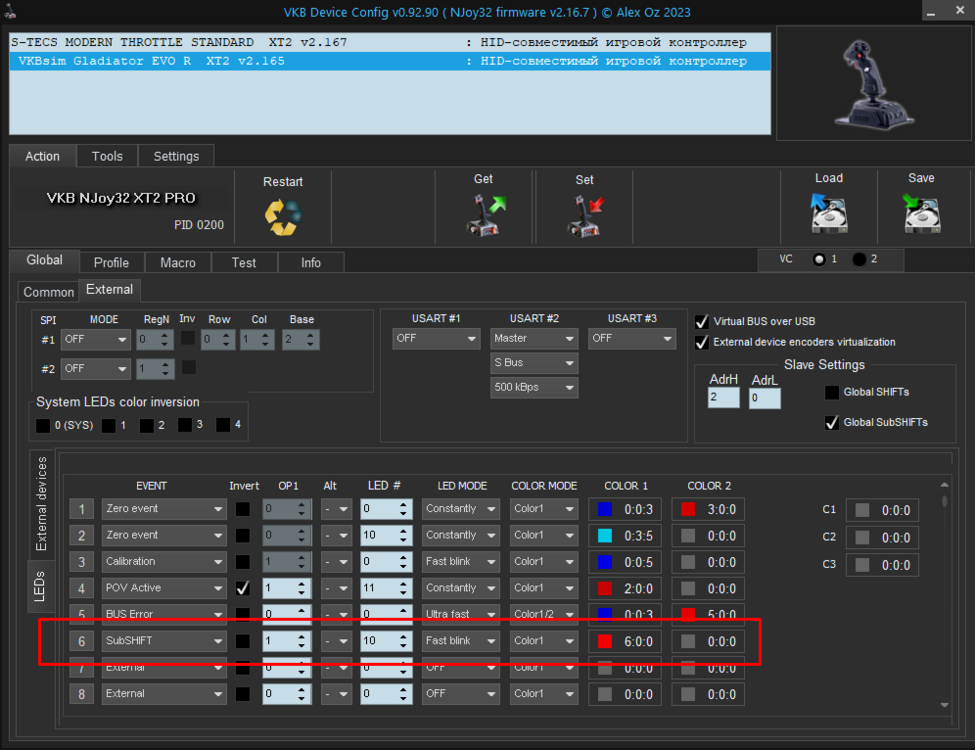Open the Calibration event dropdown in row 3
Viewport: 975px width, 750px height.
coord(164,562)
